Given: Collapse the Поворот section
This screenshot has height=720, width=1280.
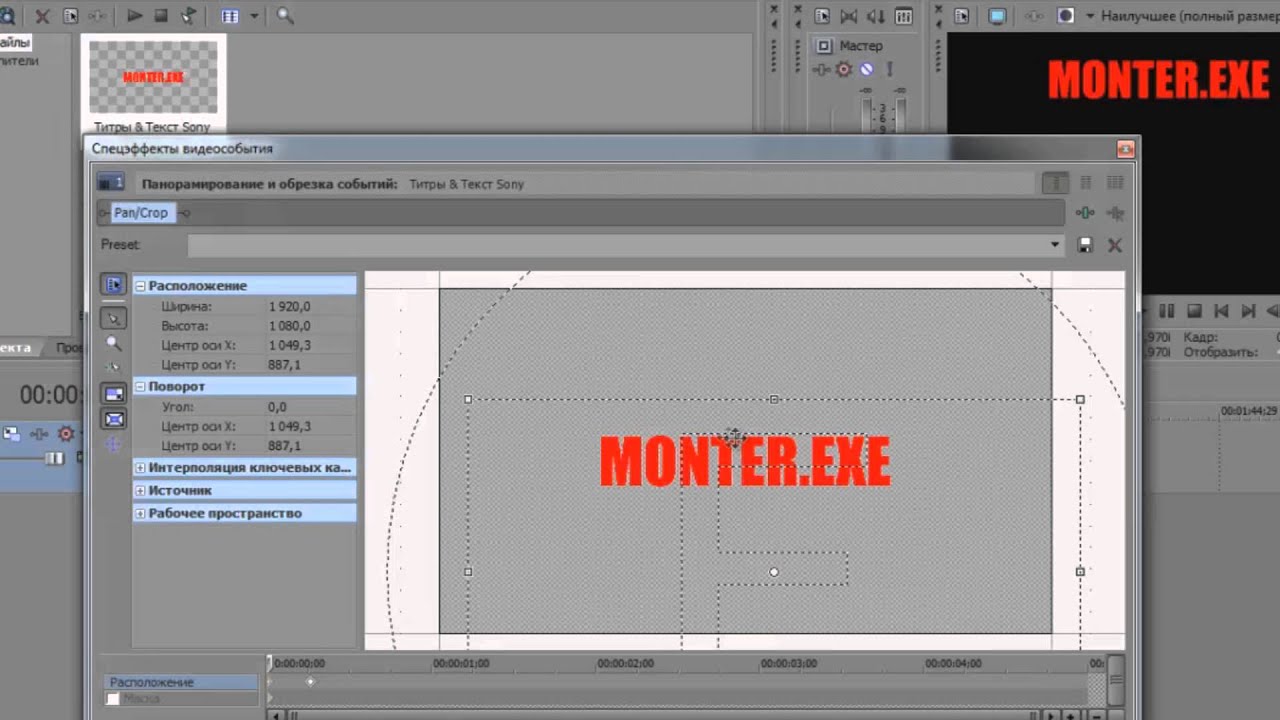Looking at the screenshot, I should coord(140,387).
